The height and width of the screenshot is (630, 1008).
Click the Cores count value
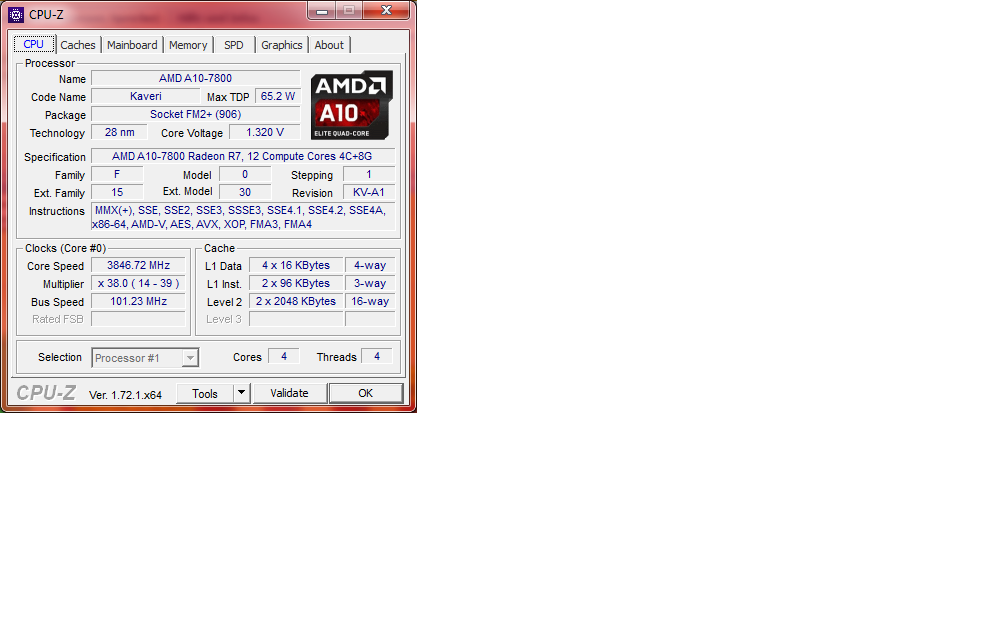pyautogui.click(x=284, y=356)
